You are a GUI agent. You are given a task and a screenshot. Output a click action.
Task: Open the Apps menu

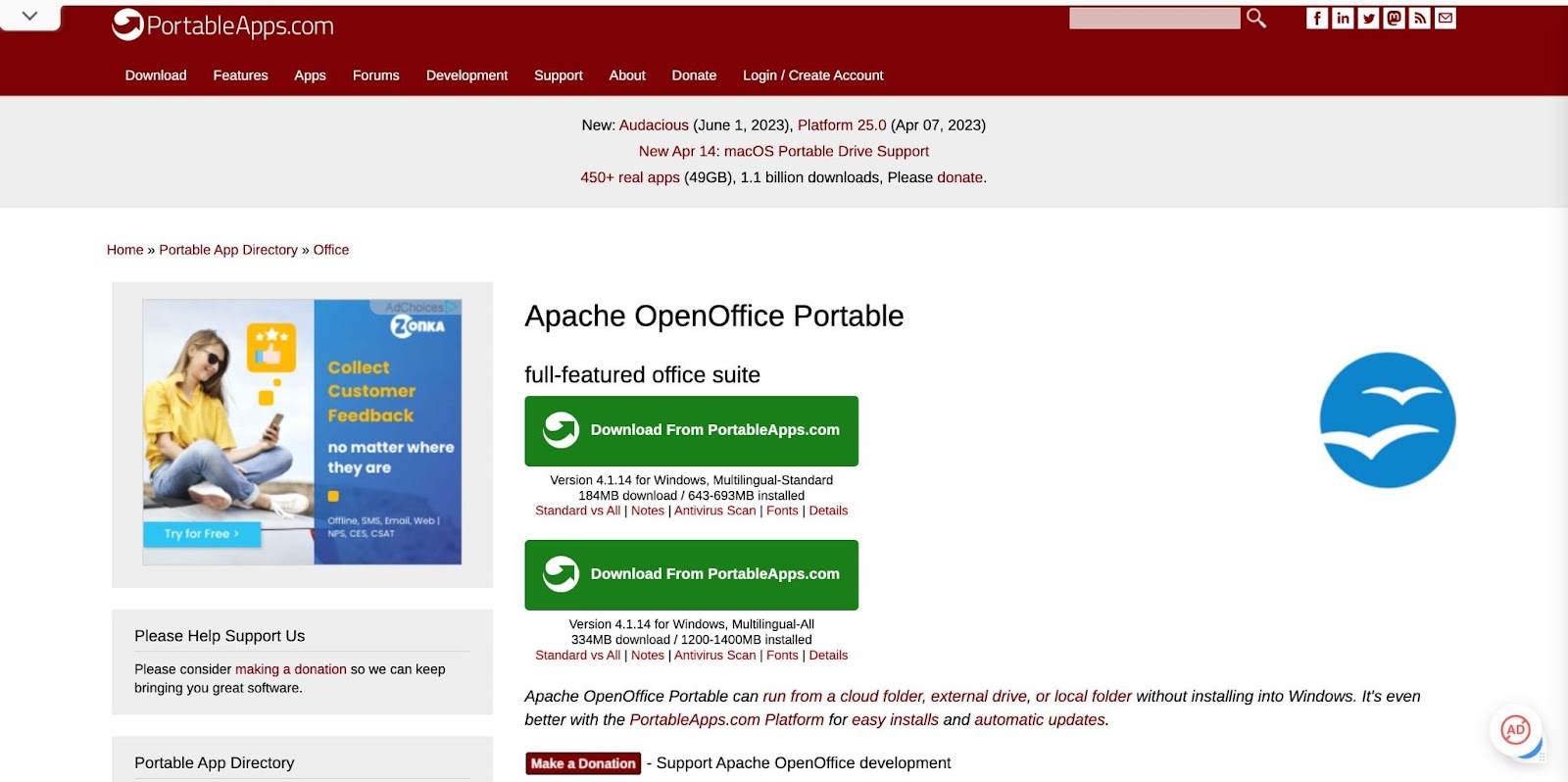pos(310,75)
